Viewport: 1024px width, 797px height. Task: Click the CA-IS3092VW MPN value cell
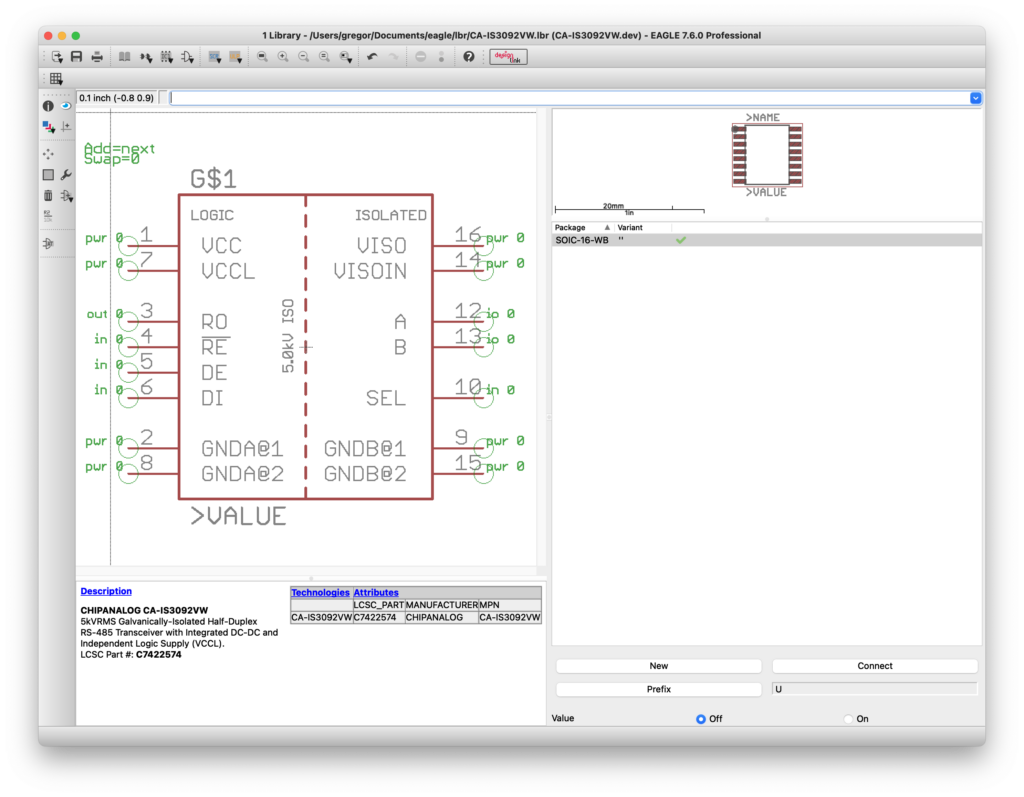[x=509, y=617]
